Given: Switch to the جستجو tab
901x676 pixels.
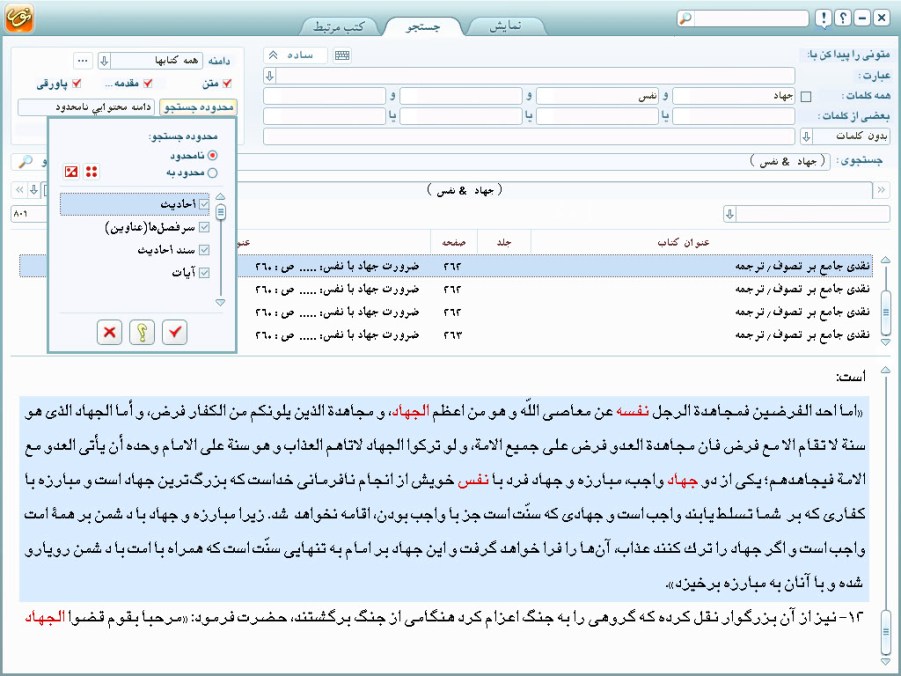Looking at the screenshot, I should tap(423, 26).
